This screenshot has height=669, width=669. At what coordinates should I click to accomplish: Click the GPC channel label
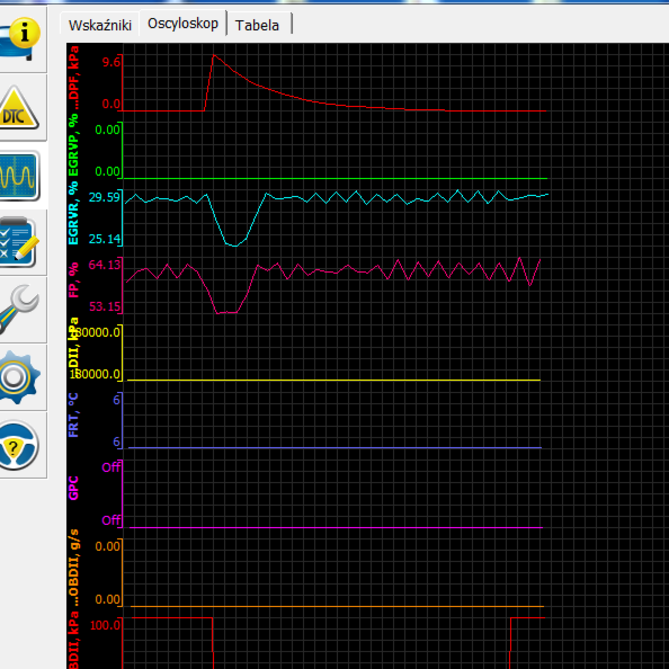73,488
